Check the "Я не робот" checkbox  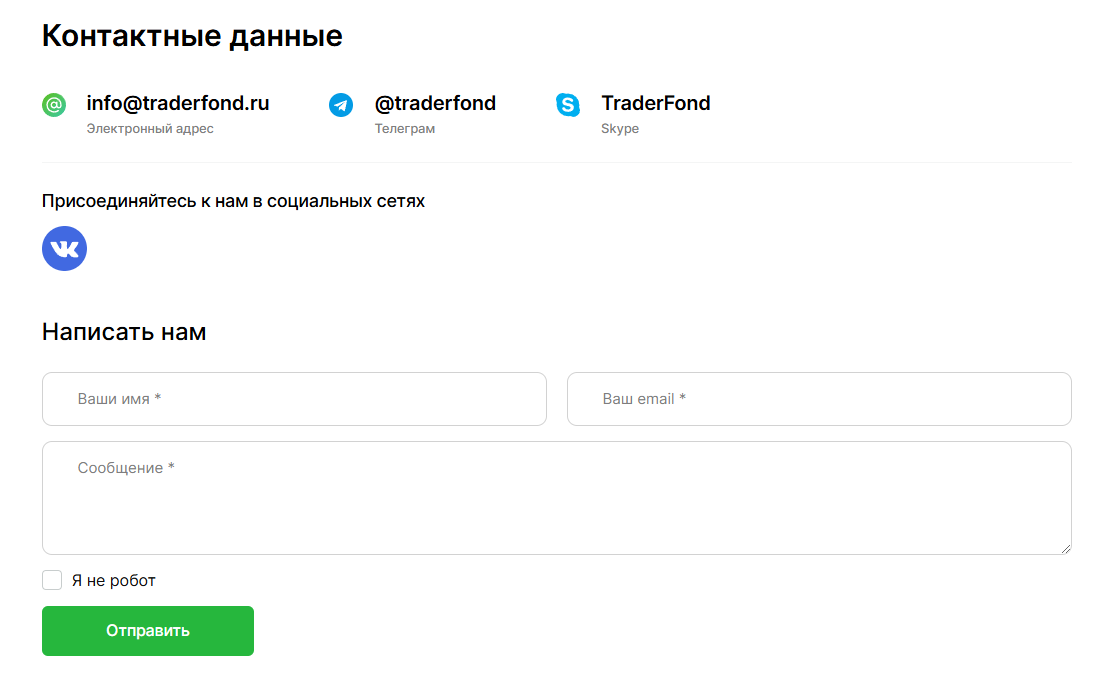(x=52, y=580)
